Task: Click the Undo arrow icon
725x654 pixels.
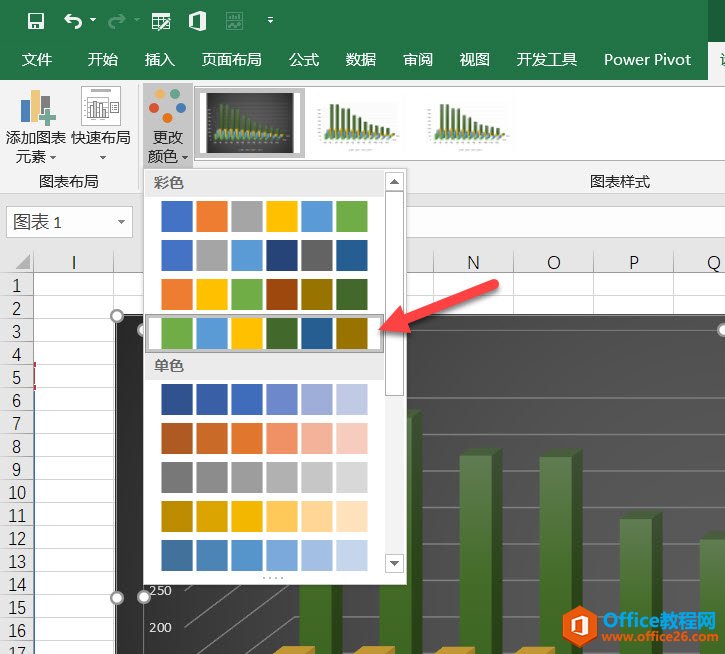Action: [71, 20]
